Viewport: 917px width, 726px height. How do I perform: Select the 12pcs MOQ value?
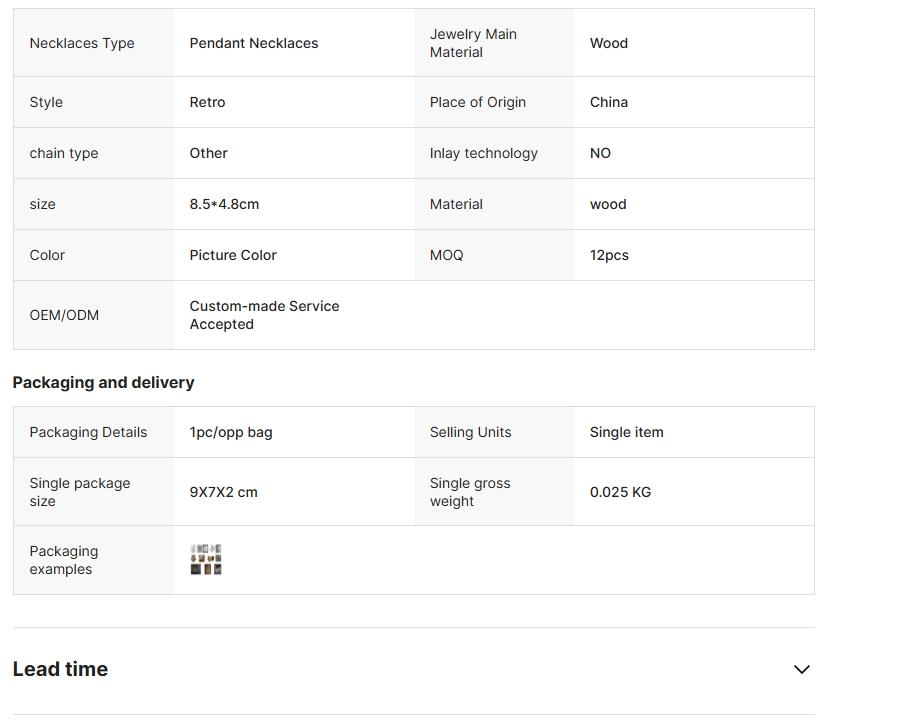[609, 255]
